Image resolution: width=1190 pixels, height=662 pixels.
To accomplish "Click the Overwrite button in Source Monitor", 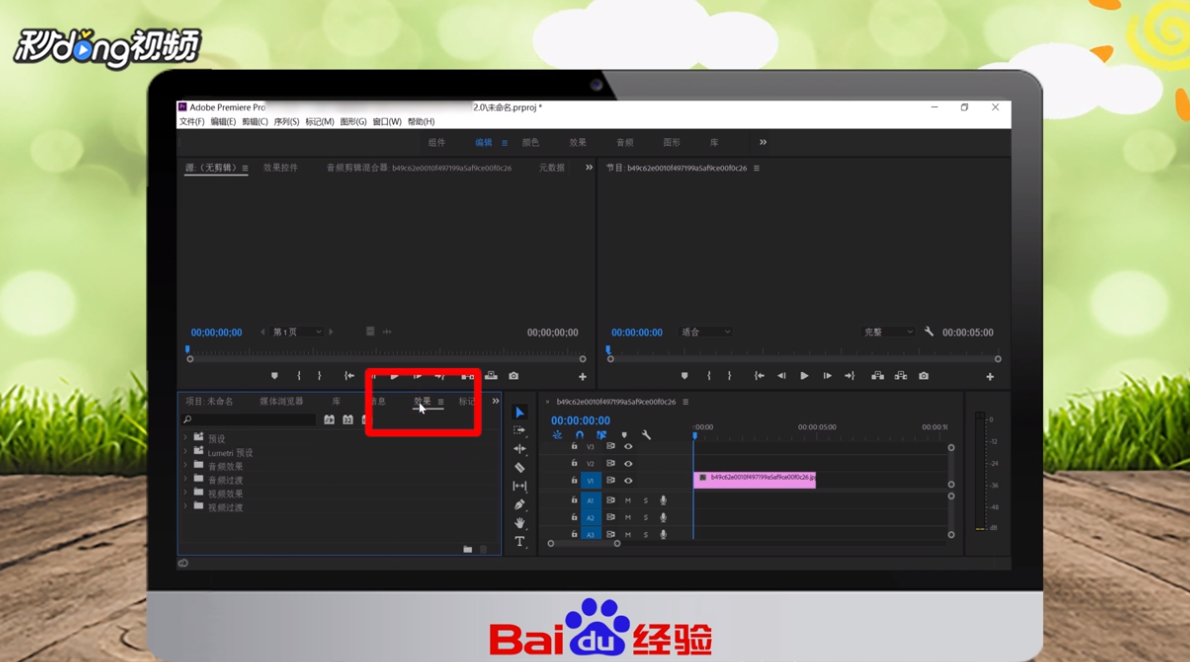I will 491,376.
